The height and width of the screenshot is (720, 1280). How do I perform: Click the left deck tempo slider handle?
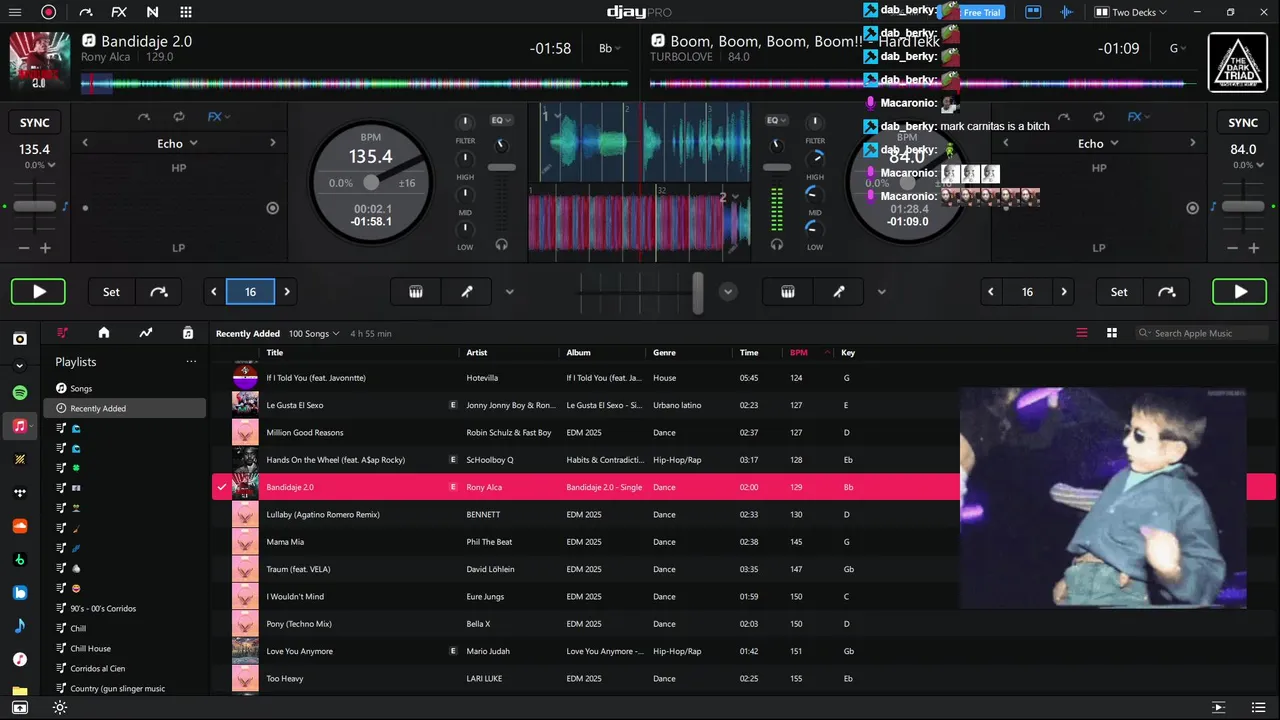35,206
